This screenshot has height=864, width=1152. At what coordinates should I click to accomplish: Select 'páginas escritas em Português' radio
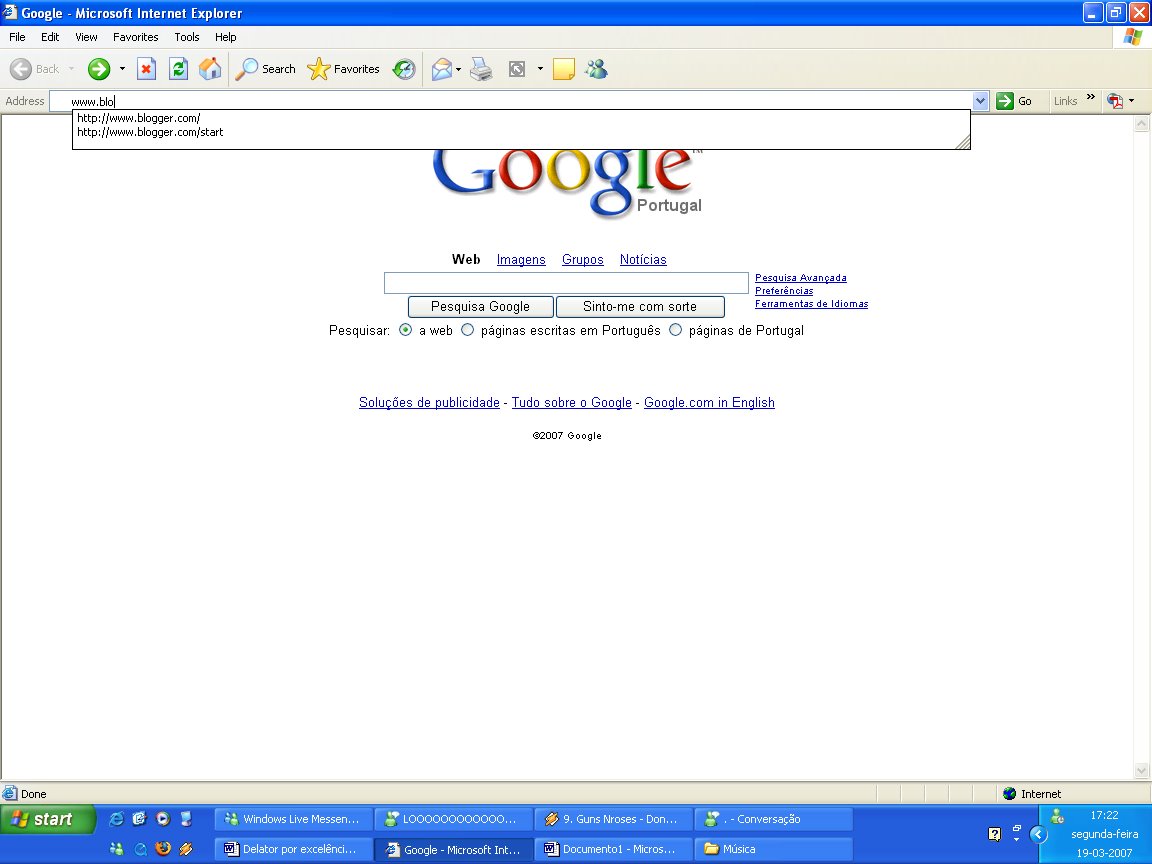tap(467, 330)
